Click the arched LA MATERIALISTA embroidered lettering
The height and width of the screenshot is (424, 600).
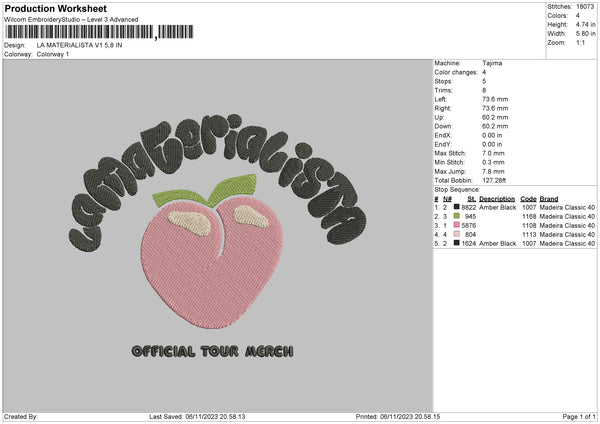[x=216, y=182]
